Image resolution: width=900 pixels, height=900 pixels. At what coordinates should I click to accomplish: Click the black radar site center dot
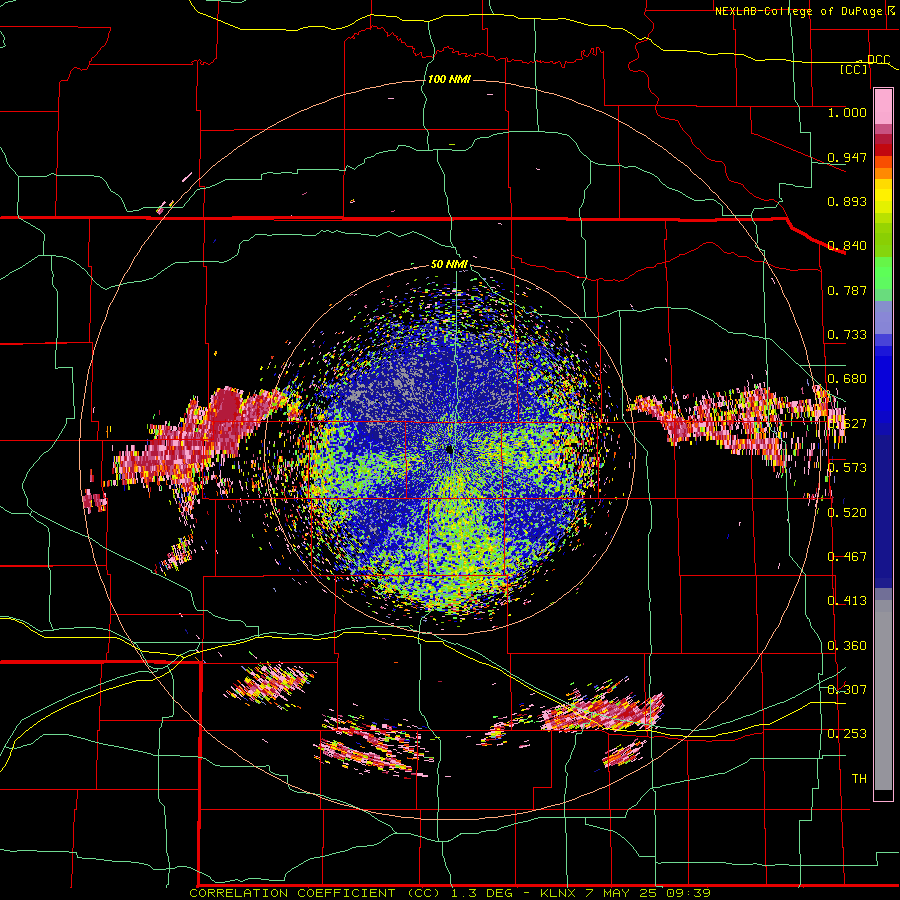450,451
